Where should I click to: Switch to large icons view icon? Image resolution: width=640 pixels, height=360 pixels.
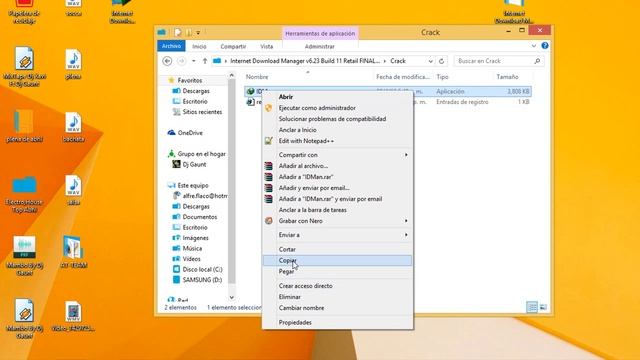click(x=543, y=307)
